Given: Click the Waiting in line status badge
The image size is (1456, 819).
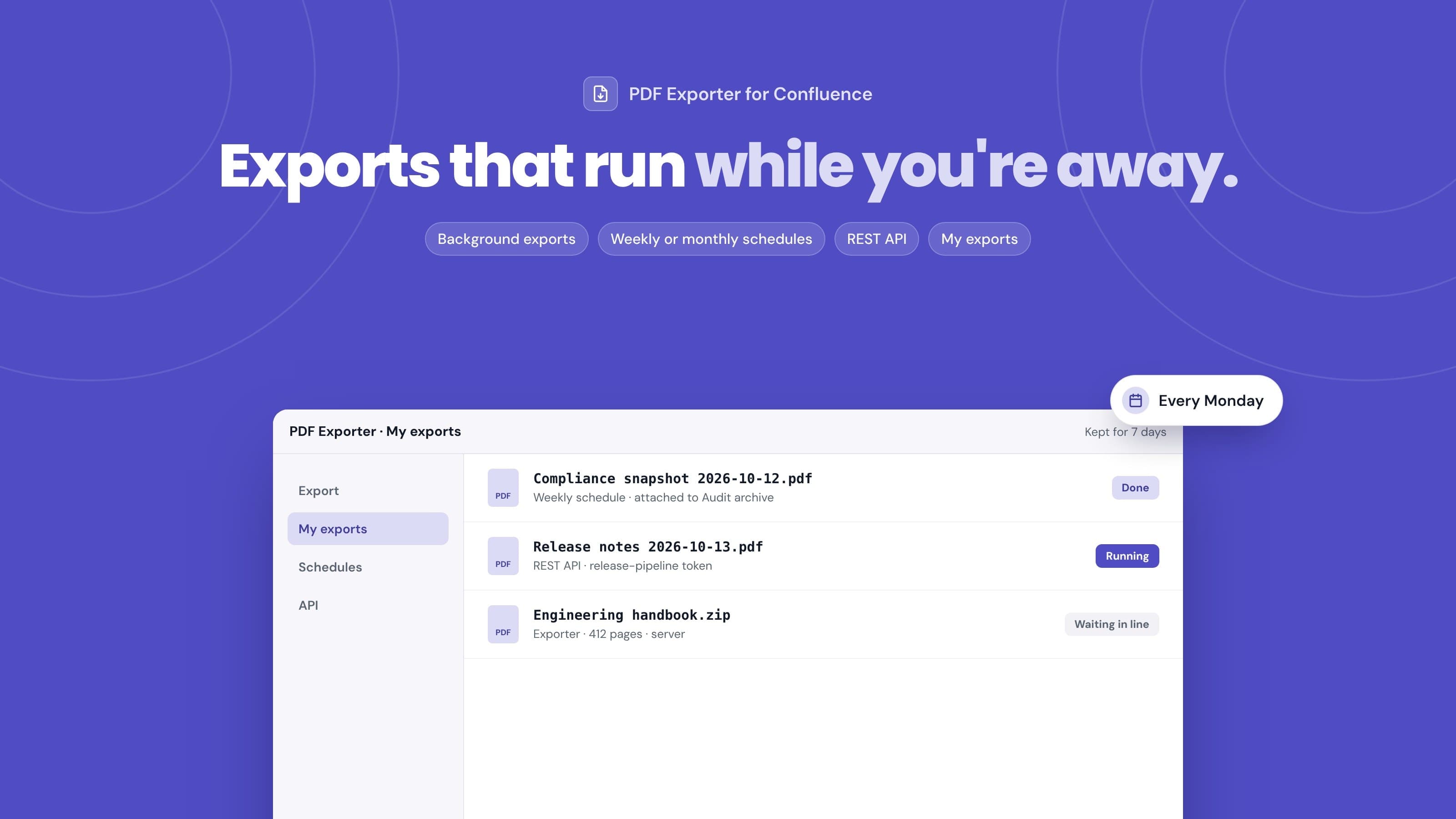Looking at the screenshot, I should click(x=1112, y=625).
